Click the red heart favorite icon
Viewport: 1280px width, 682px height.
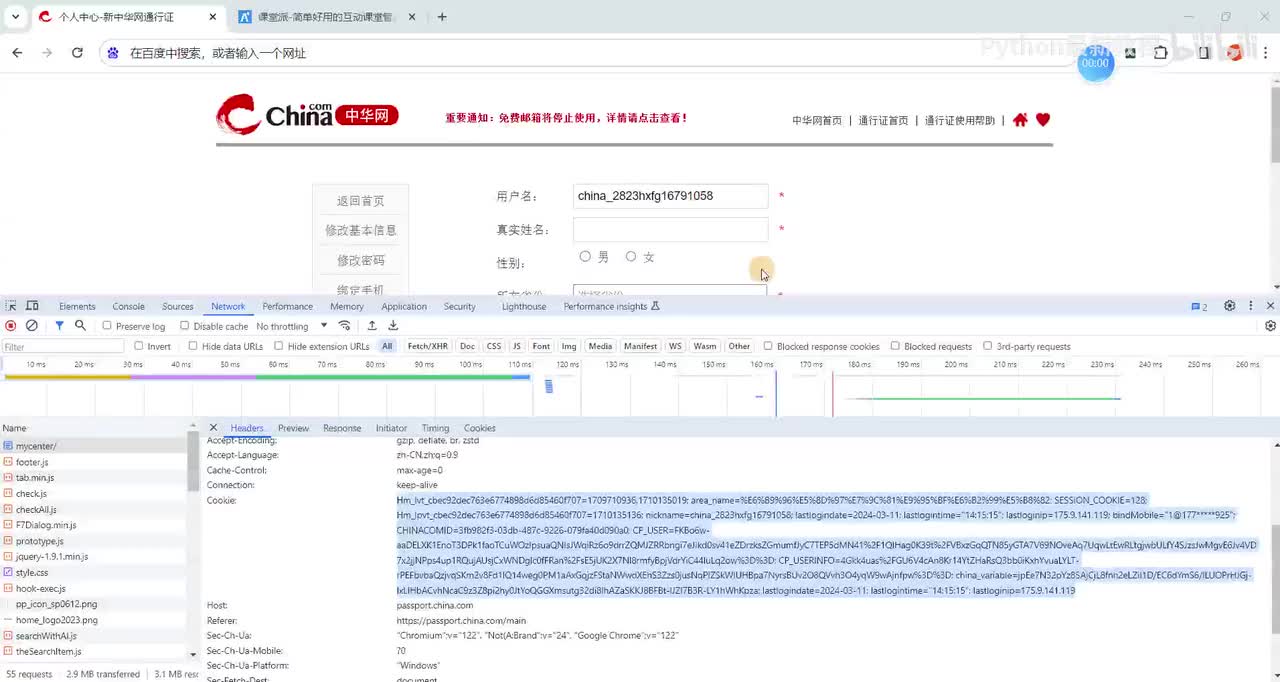[x=1043, y=120]
